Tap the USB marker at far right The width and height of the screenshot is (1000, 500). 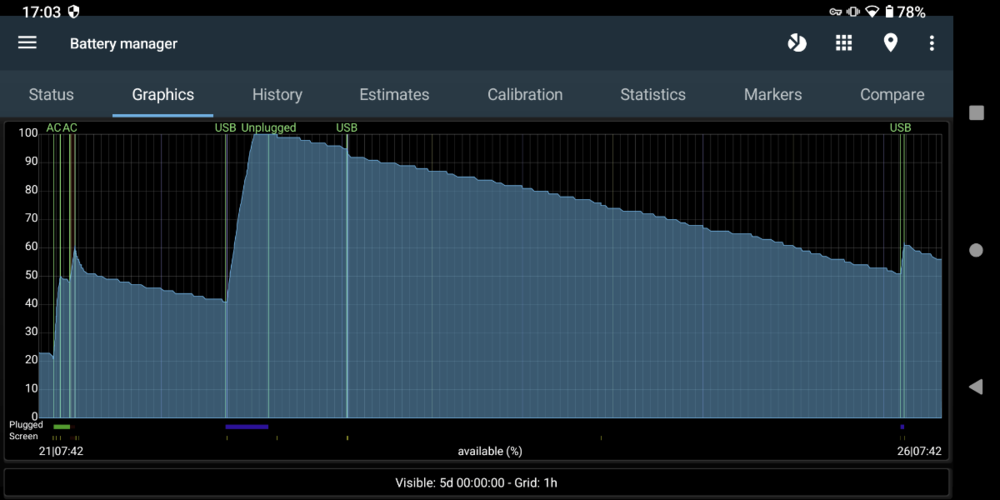(900, 128)
